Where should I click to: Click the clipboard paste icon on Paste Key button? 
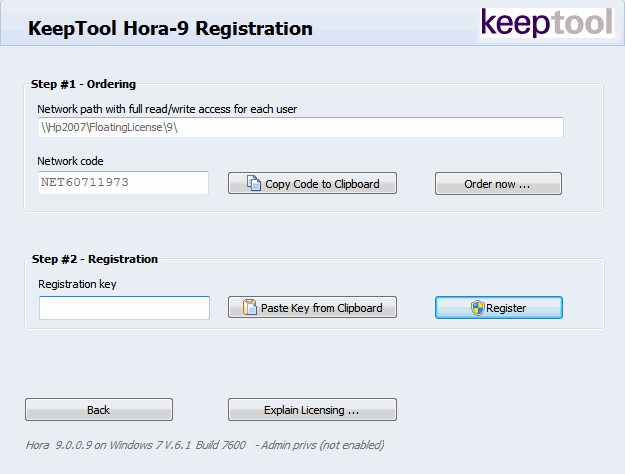point(250,307)
